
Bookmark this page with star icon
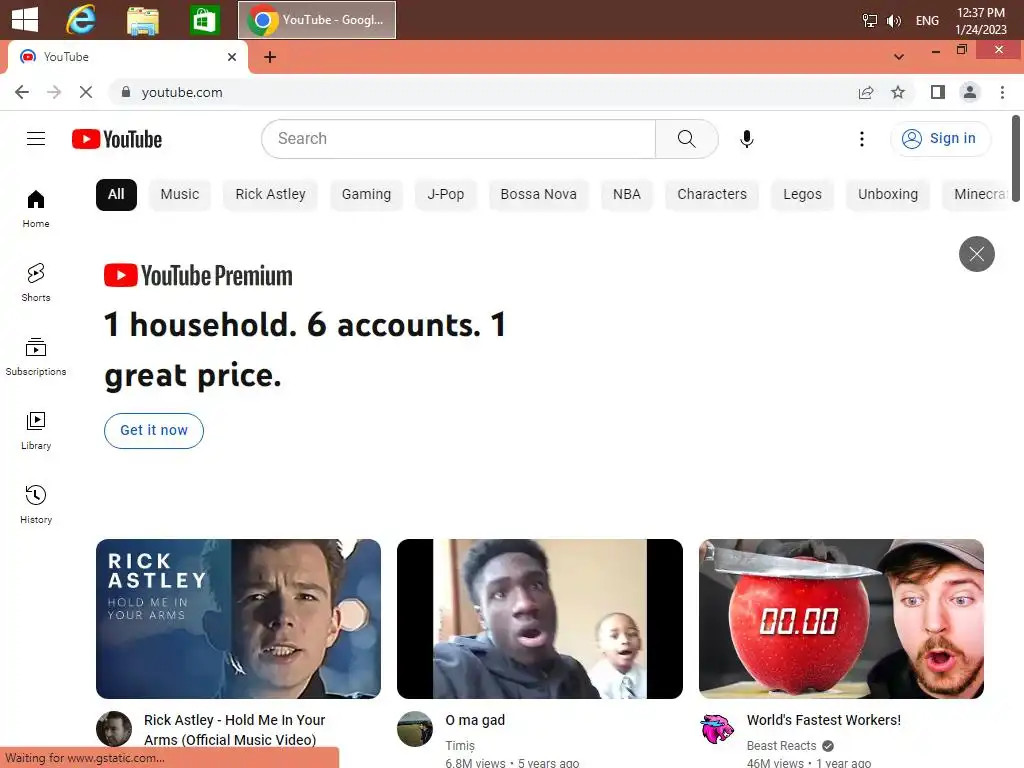click(x=898, y=92)
